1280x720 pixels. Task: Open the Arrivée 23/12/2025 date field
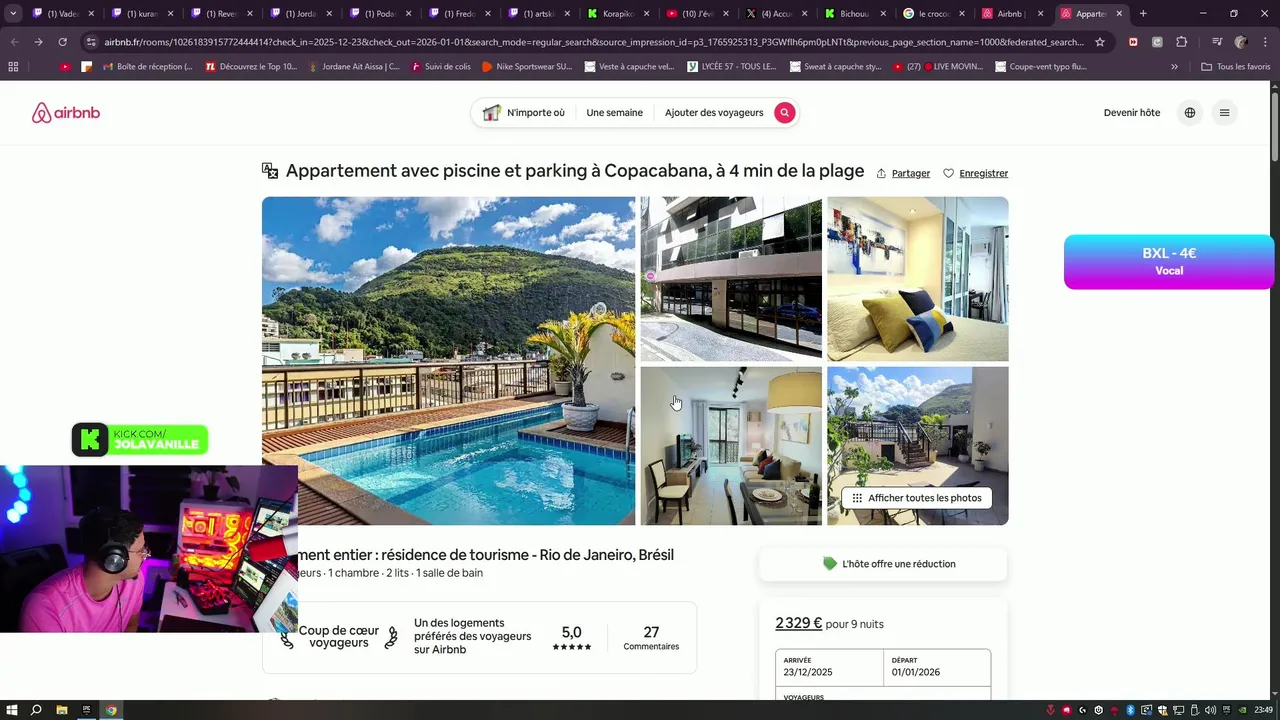click(830, 667)
